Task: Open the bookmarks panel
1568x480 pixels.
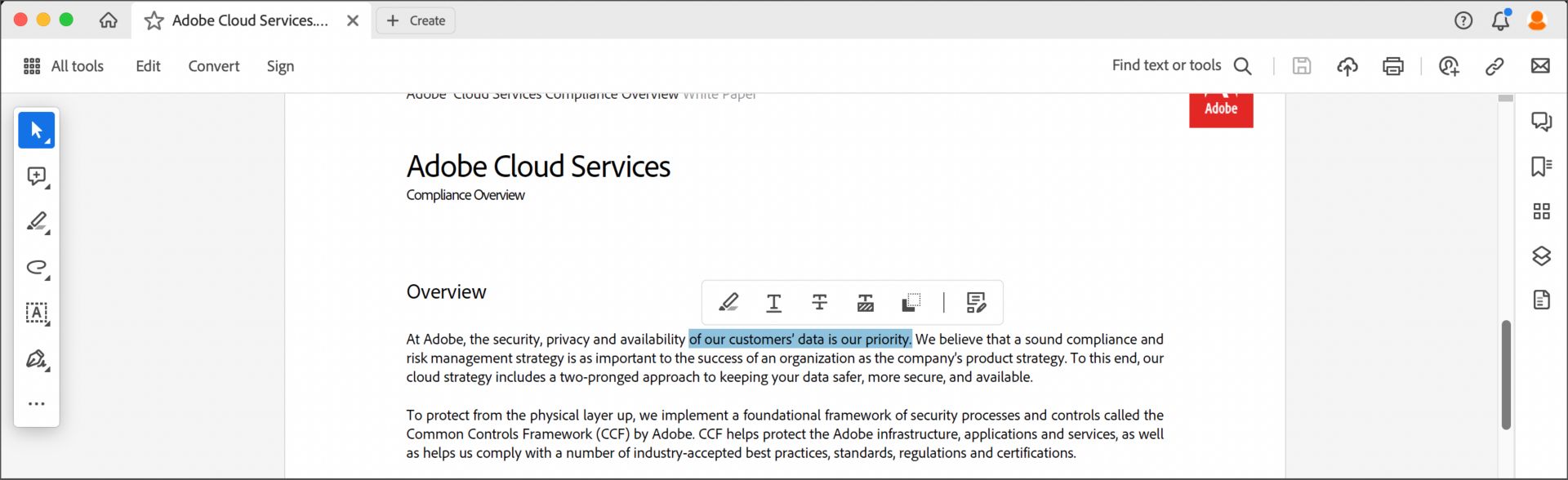Action: click(1541, 167)
